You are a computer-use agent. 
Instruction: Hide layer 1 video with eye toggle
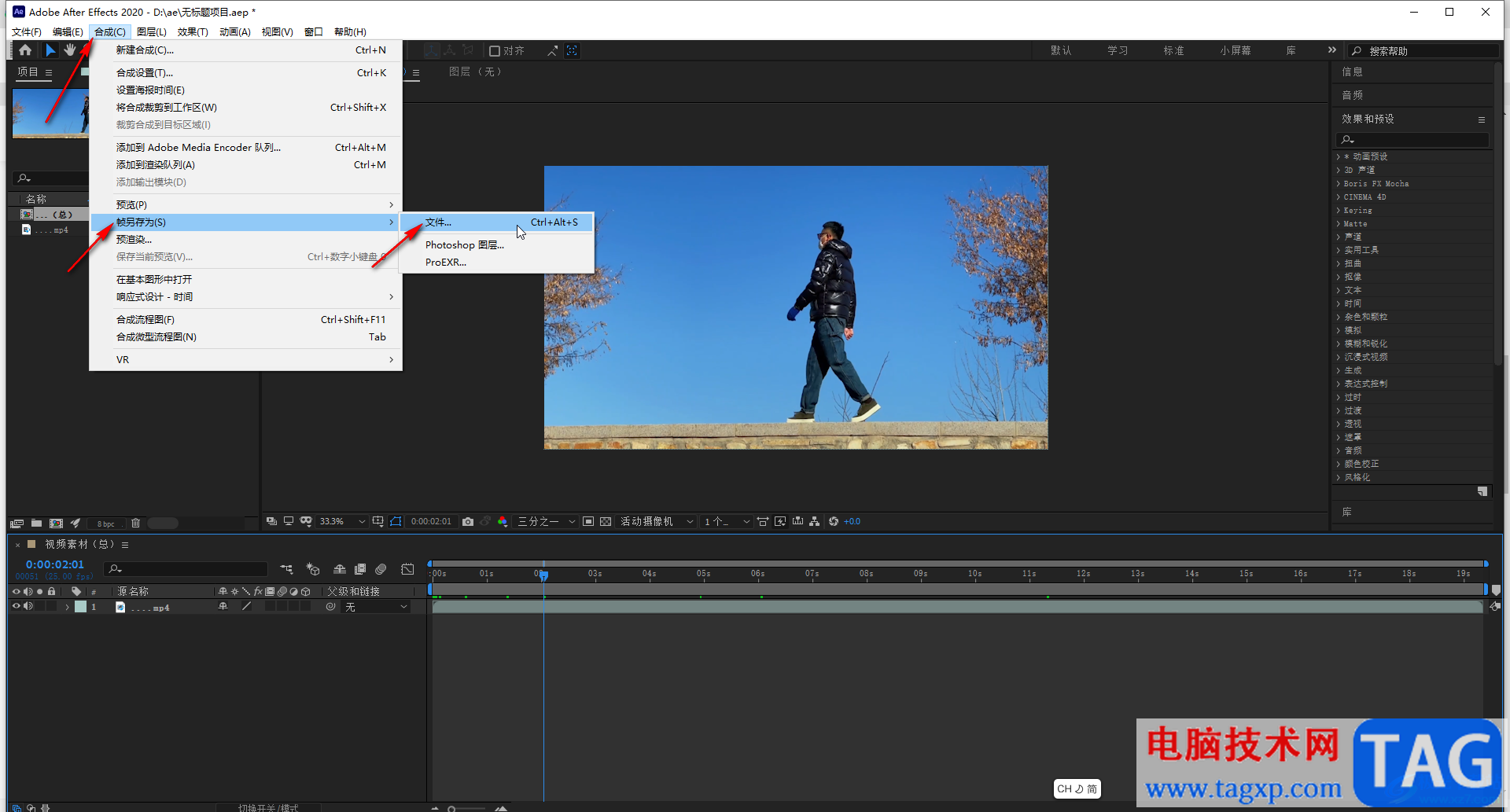pyautogui.click(x=16, y=606)
